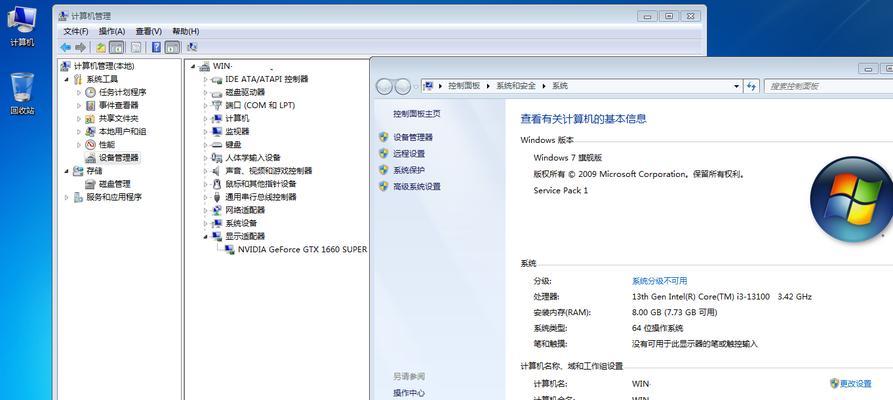Click the refresh button beside the address bar
The width and height of the screenshot is (893, 400).
[752, 86]
